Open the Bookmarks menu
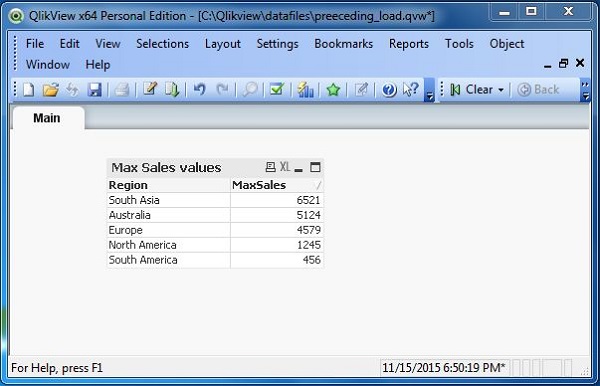600x386 pixels. (x=344, y=44)
